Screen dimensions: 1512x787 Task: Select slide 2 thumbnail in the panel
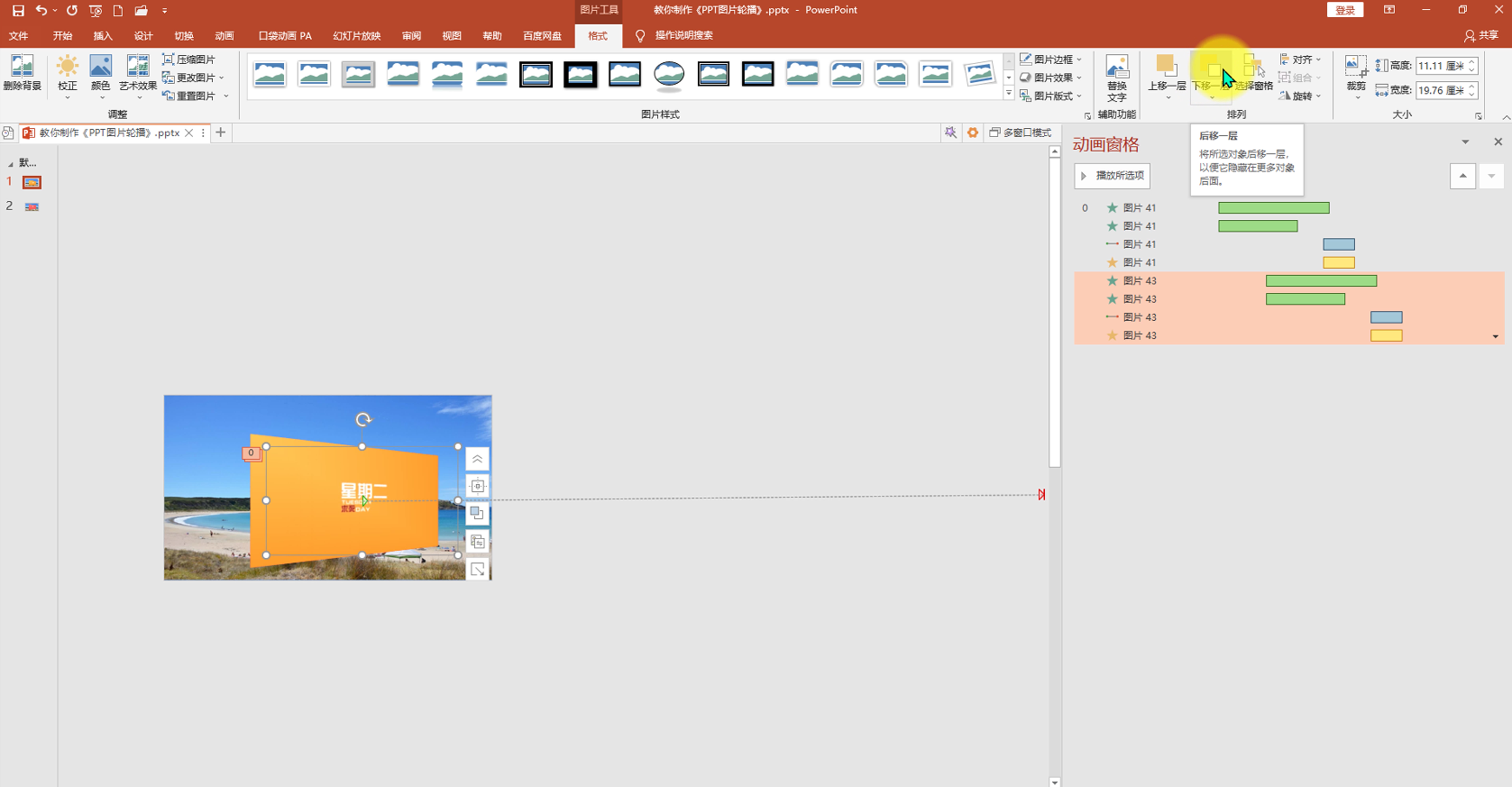(x=32, y=206)
